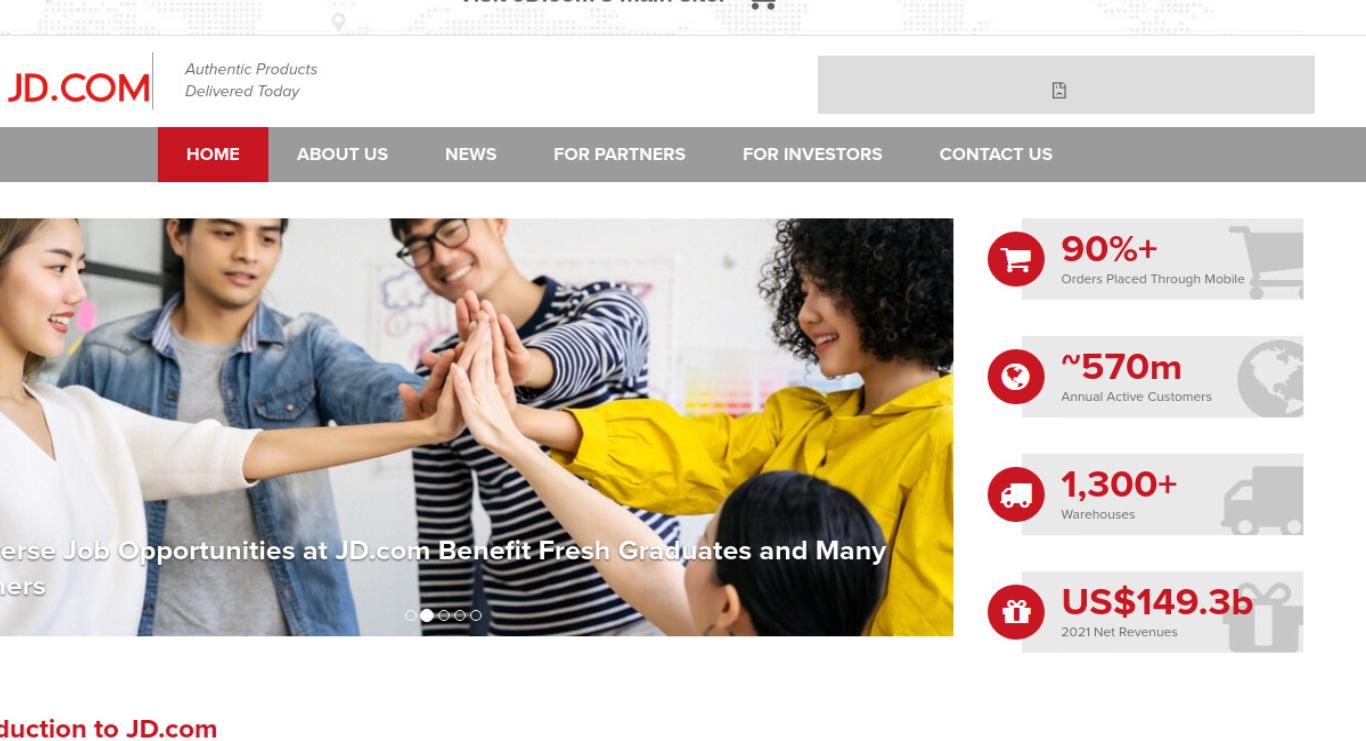The height and width of the screenshot is (741, 1366).
Task: Select the fourth carousel slide dot
Action: (x=459, y=615)
